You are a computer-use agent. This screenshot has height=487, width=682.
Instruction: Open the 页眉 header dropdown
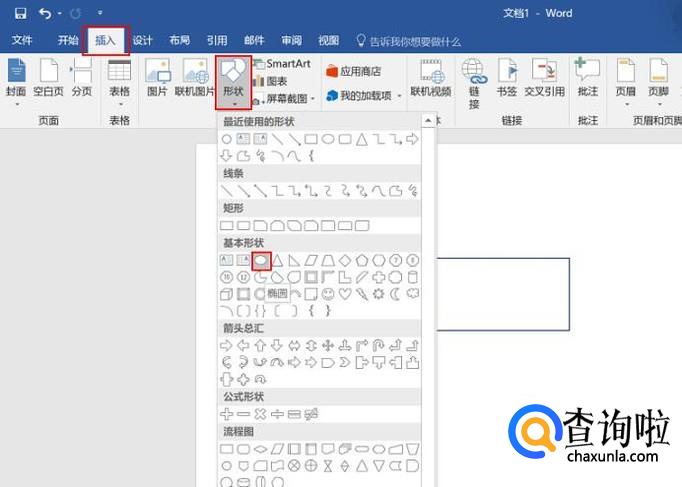[626, 82]
